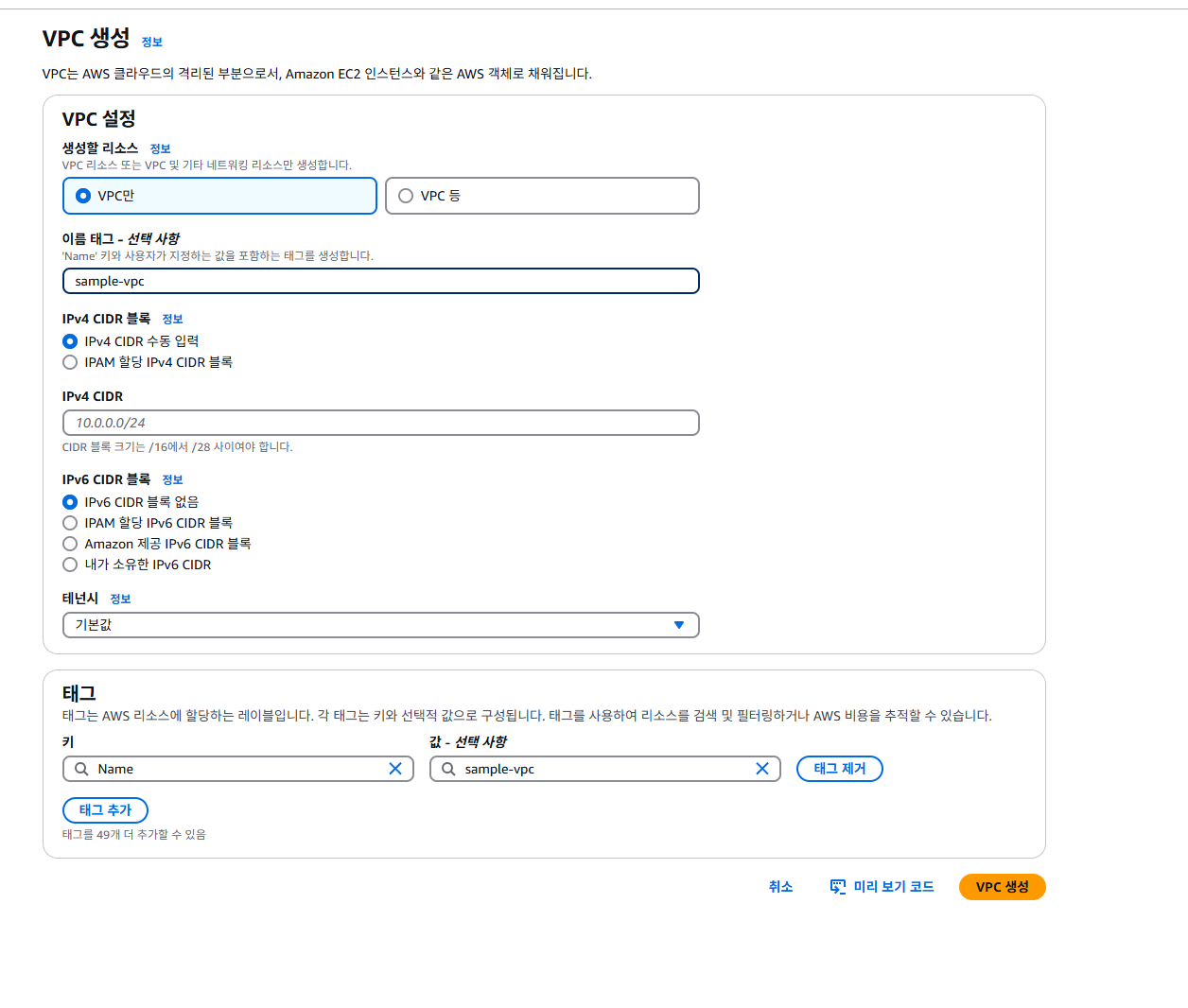
Task: Select 'IPAM 할당 IPv6 CIDR 블록' radio
Action: click(70, 523)
